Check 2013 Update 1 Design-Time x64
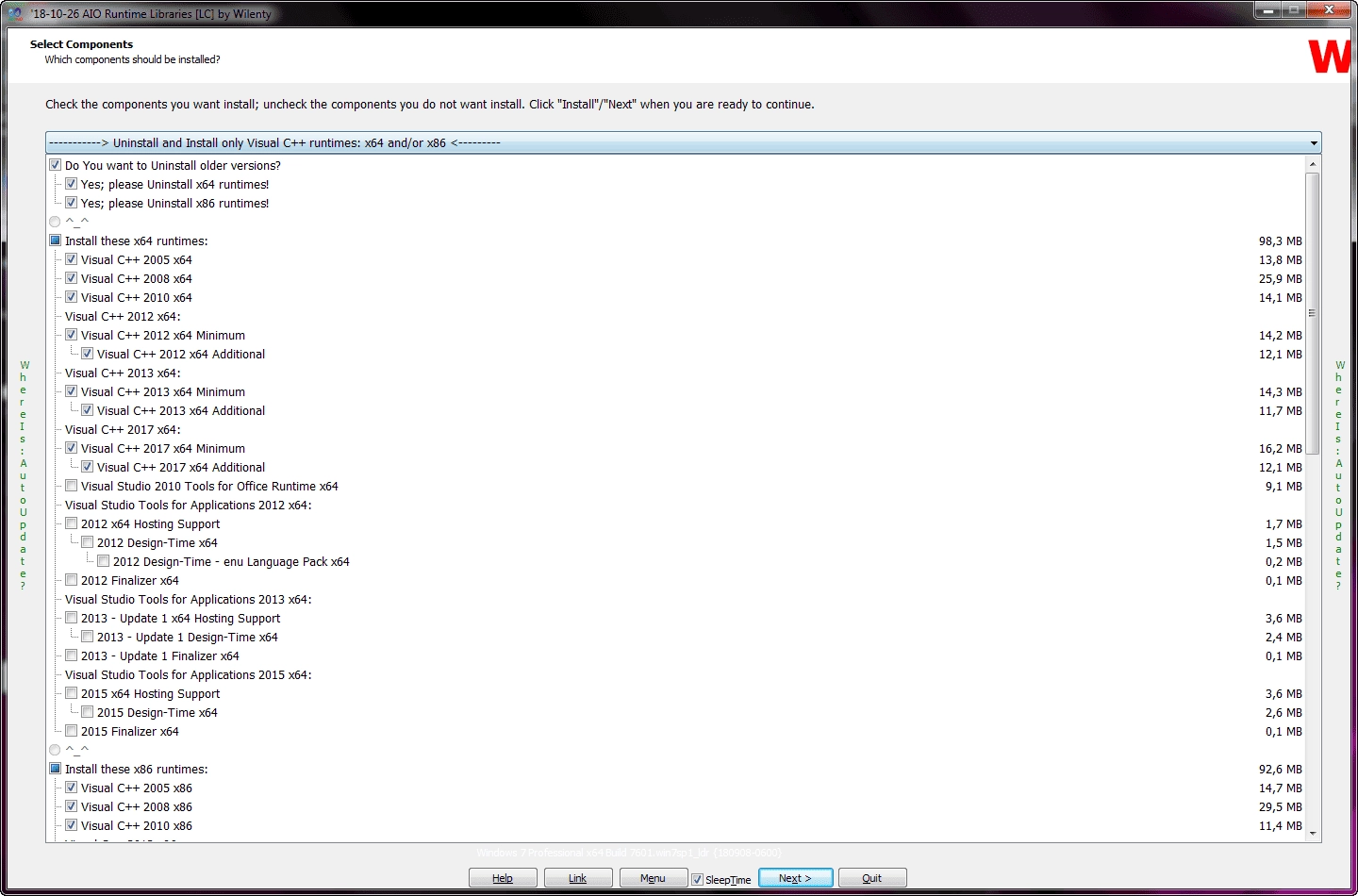 [x=87, y=637]
